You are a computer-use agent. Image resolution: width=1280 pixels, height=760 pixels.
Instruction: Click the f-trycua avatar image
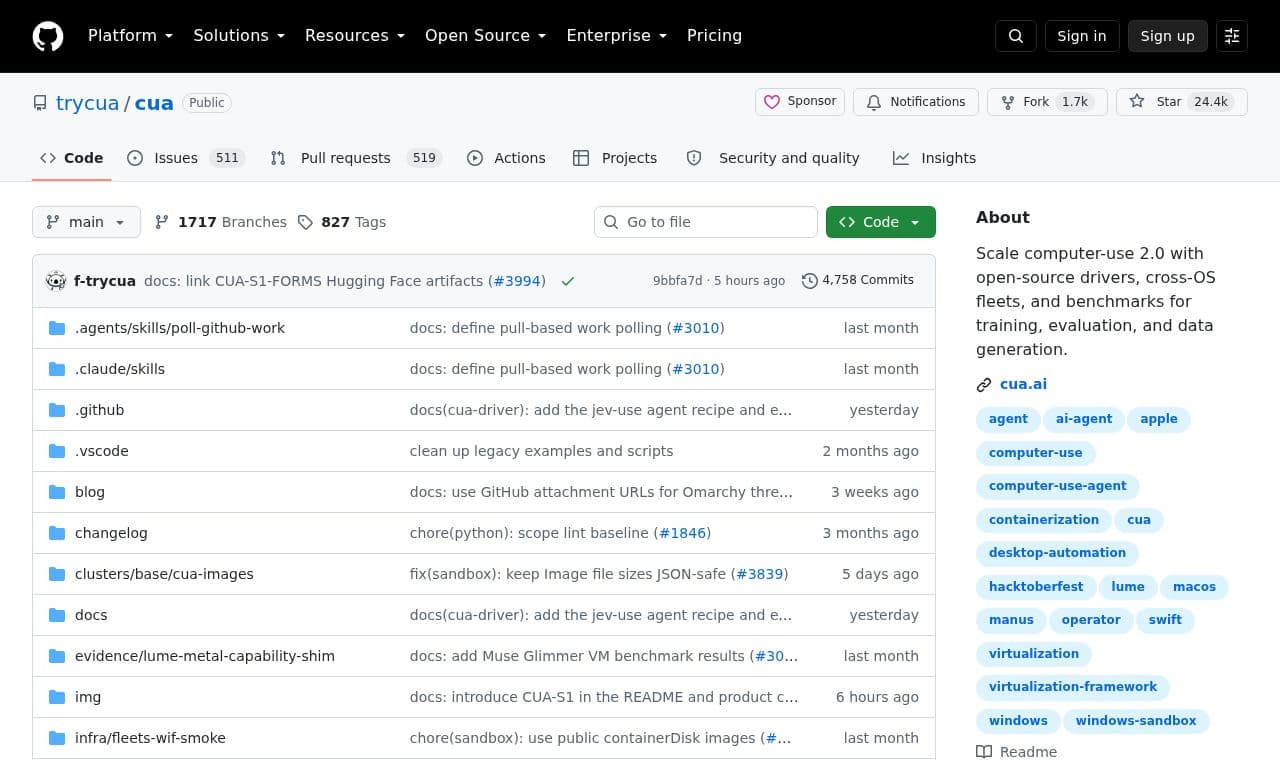[x=56, y=281]
